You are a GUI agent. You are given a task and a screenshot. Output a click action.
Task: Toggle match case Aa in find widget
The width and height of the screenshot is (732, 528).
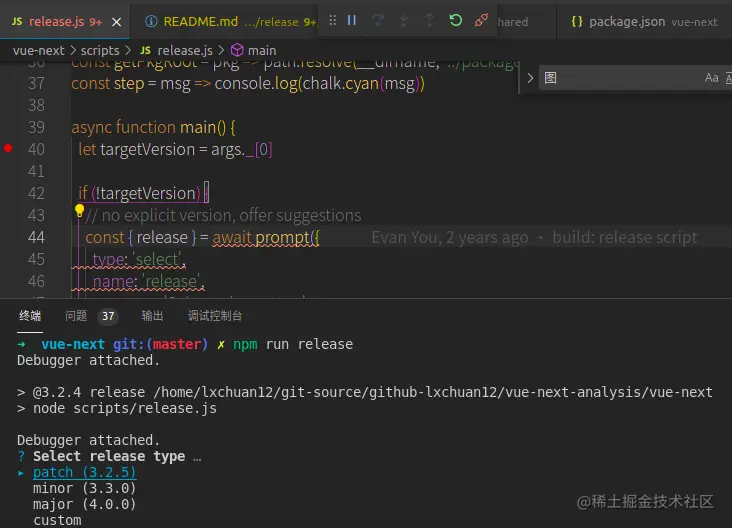[711, 78]
